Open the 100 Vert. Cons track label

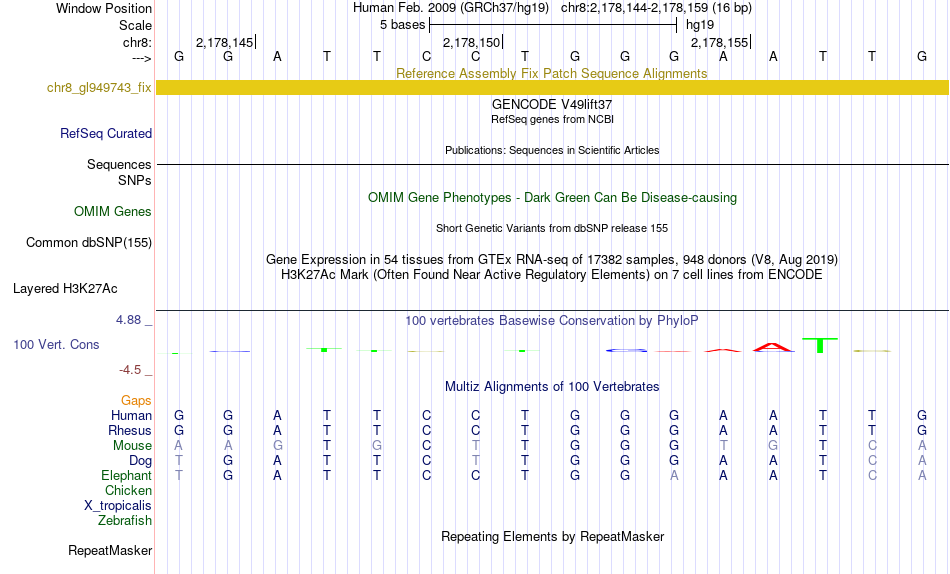click(x=56, y=344)
